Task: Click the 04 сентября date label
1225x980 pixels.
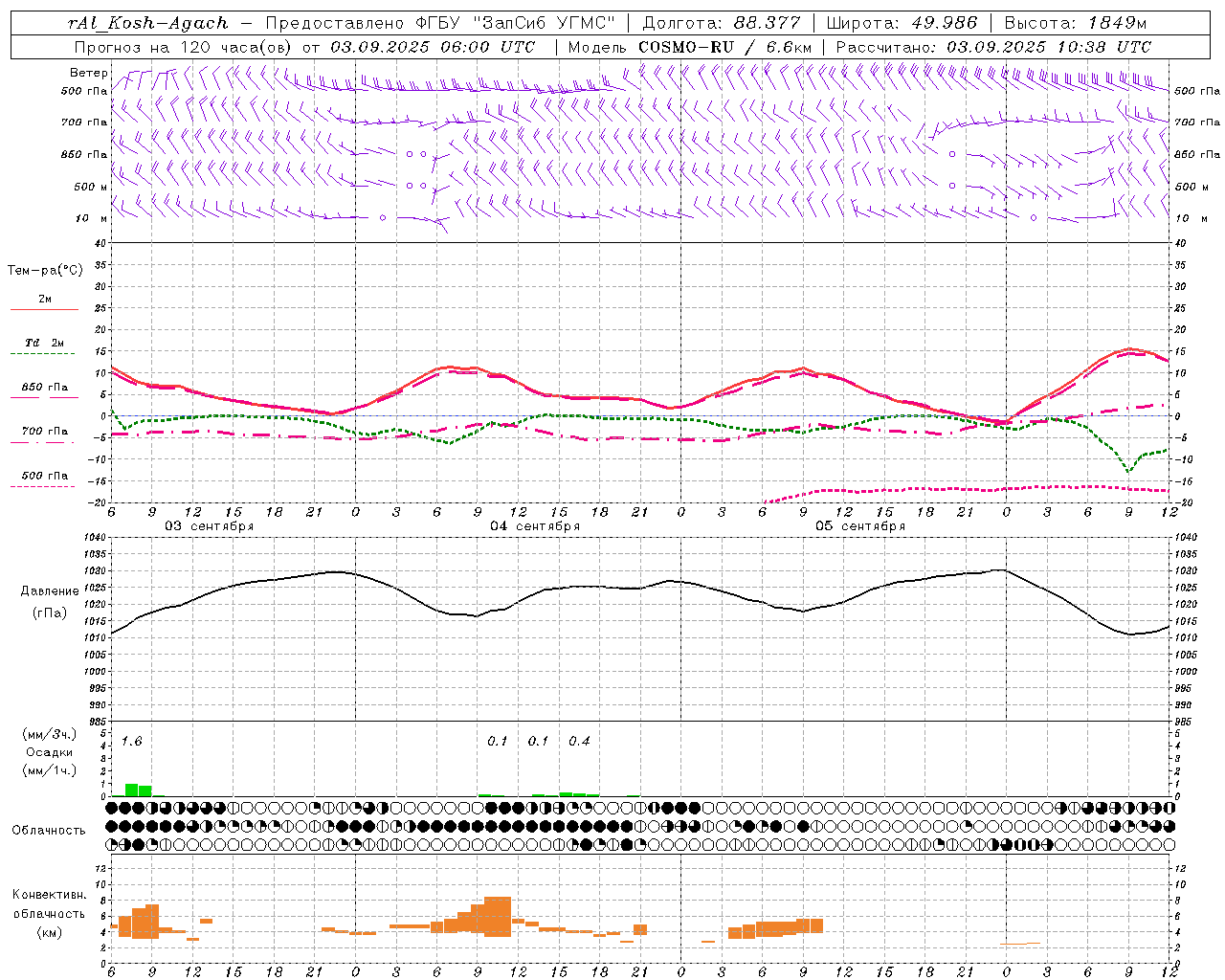Action: coord(535,526)
